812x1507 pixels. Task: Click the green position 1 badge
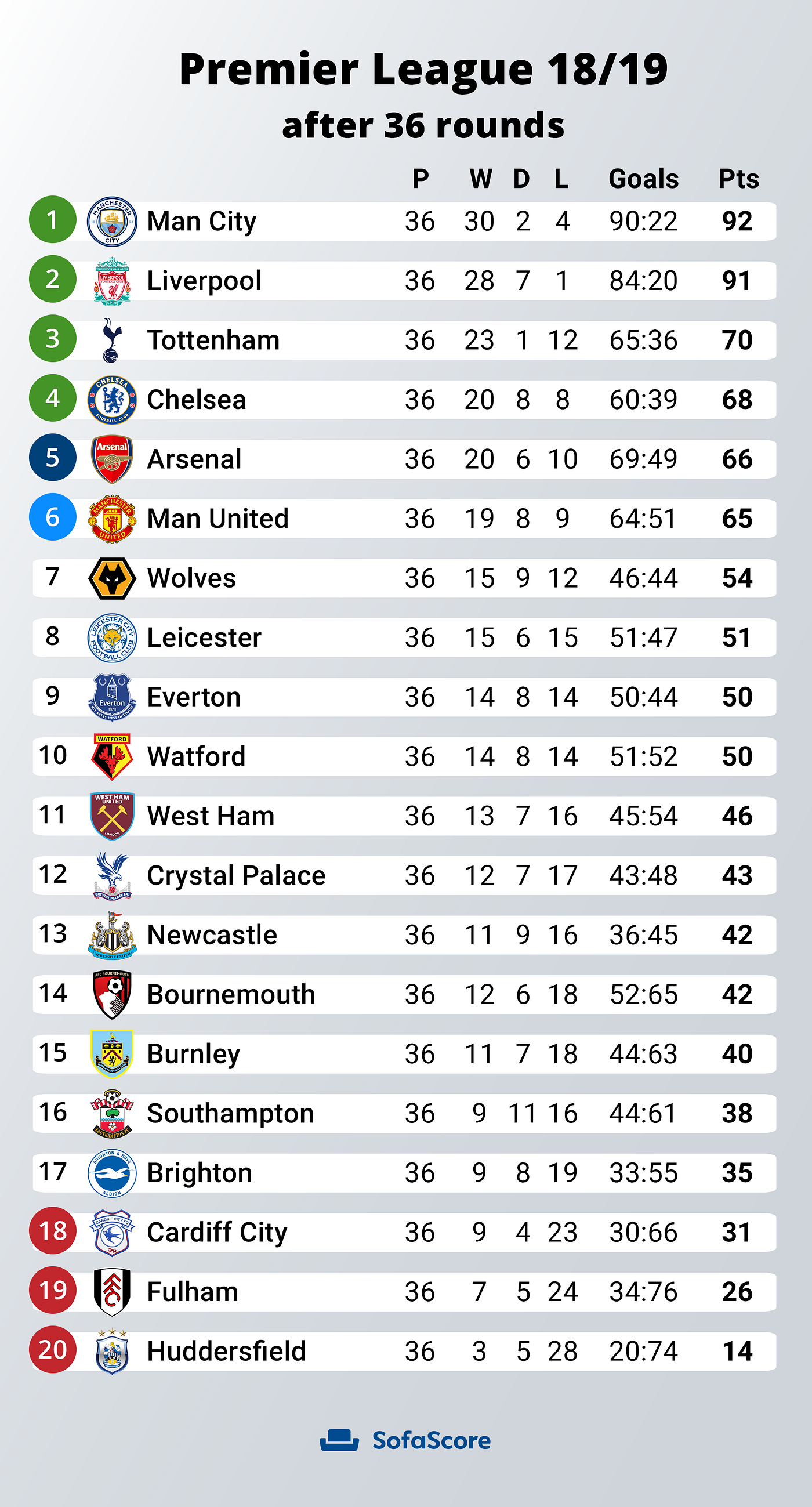(x=53, y=220)
